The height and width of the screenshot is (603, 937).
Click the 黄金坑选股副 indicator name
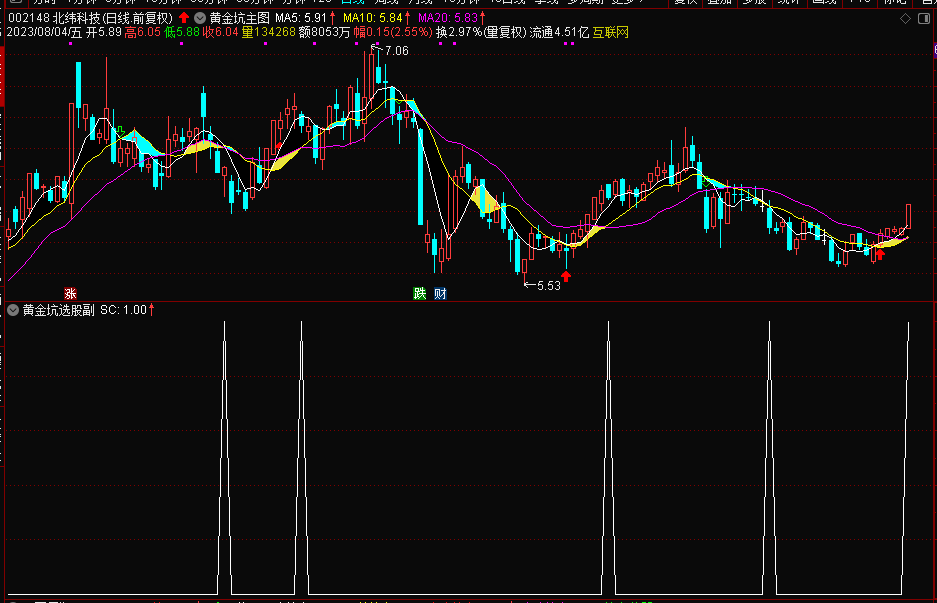59,310
